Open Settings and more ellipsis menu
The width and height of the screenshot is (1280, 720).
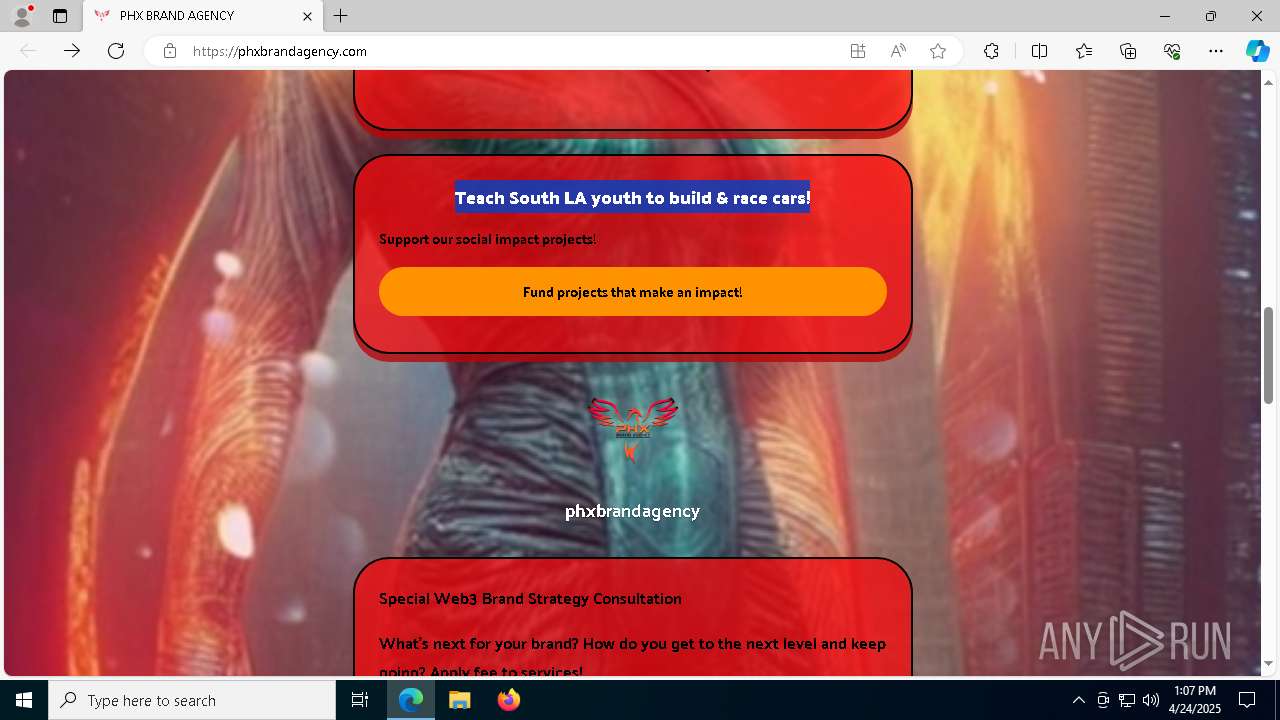tap(1216, 51)
